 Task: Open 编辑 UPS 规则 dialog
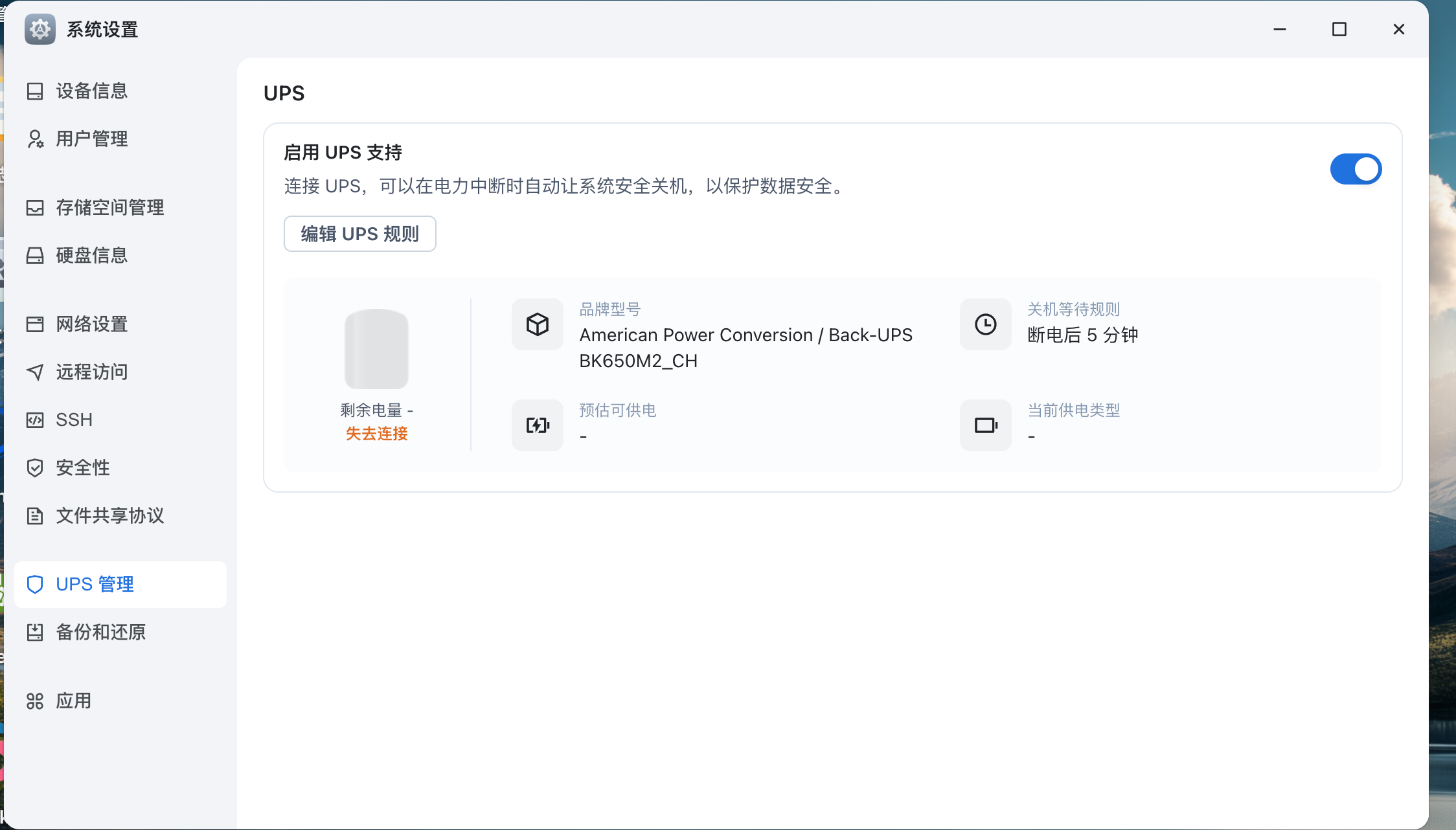pos(360,234)
